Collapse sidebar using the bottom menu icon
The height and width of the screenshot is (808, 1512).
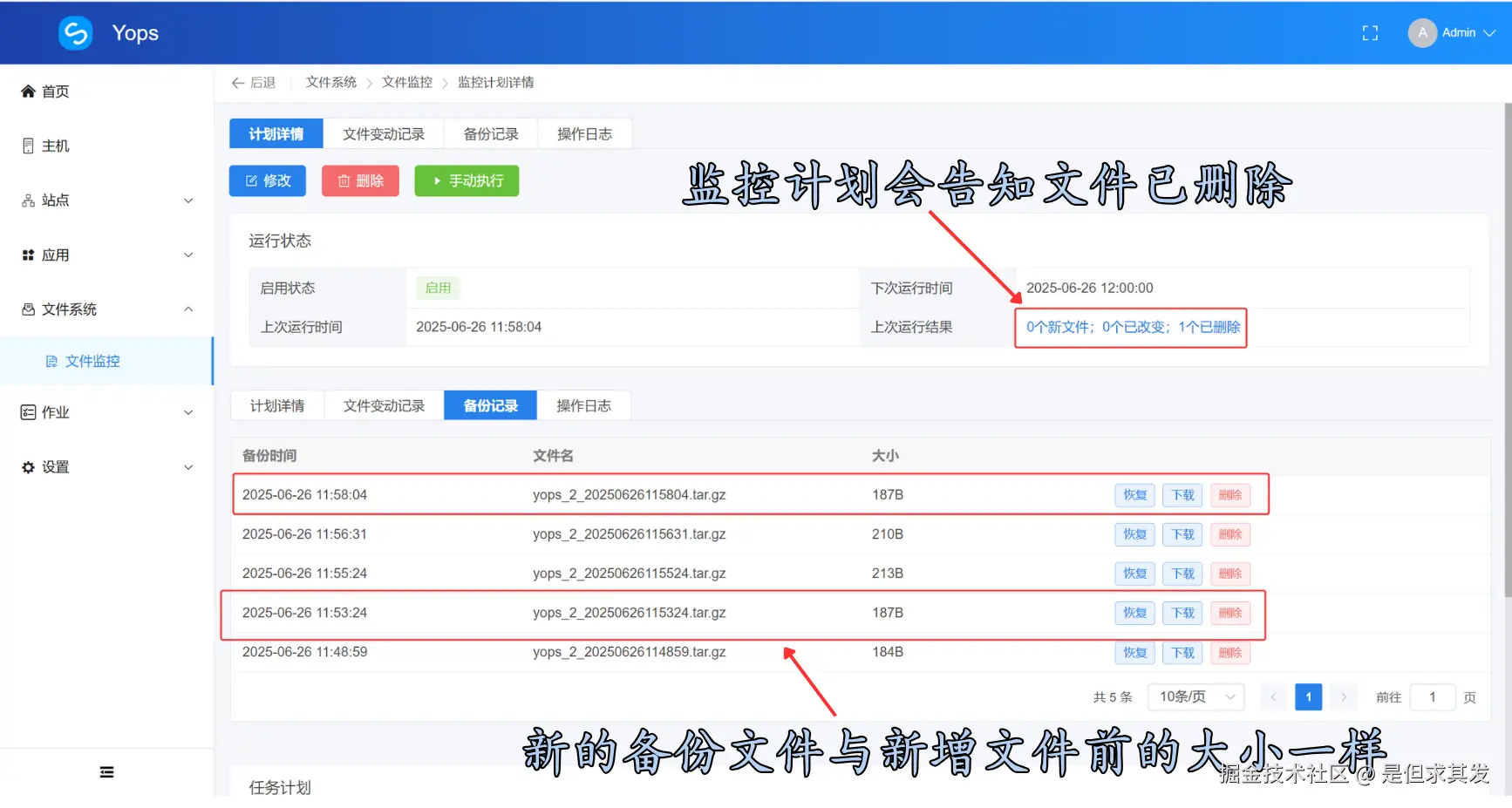(x=106, y=772)
